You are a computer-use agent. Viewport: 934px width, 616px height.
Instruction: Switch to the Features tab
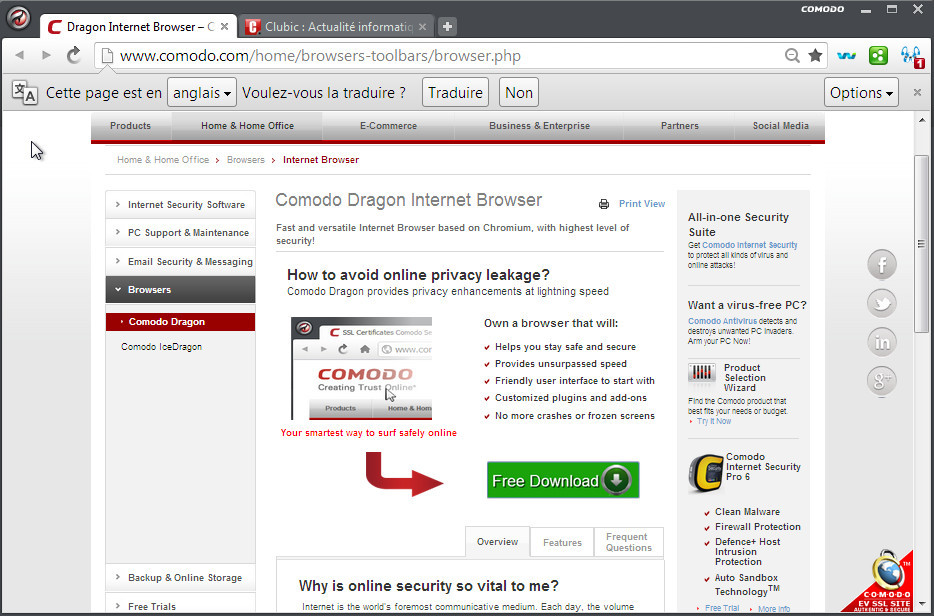[x=562, y=542]
